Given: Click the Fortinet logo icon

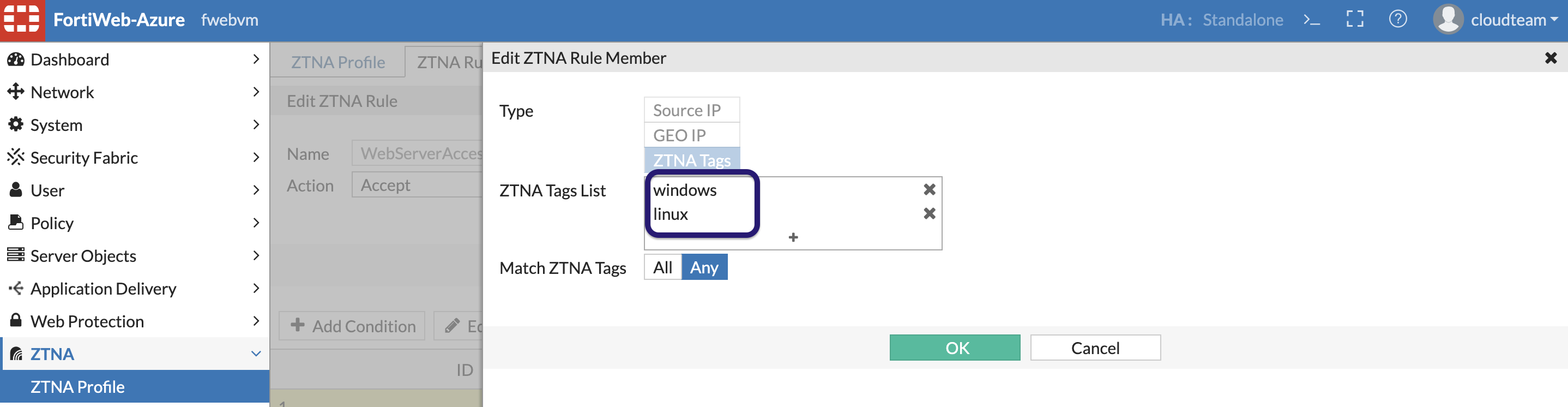Looking at the screenshot, I should point(21,19).
